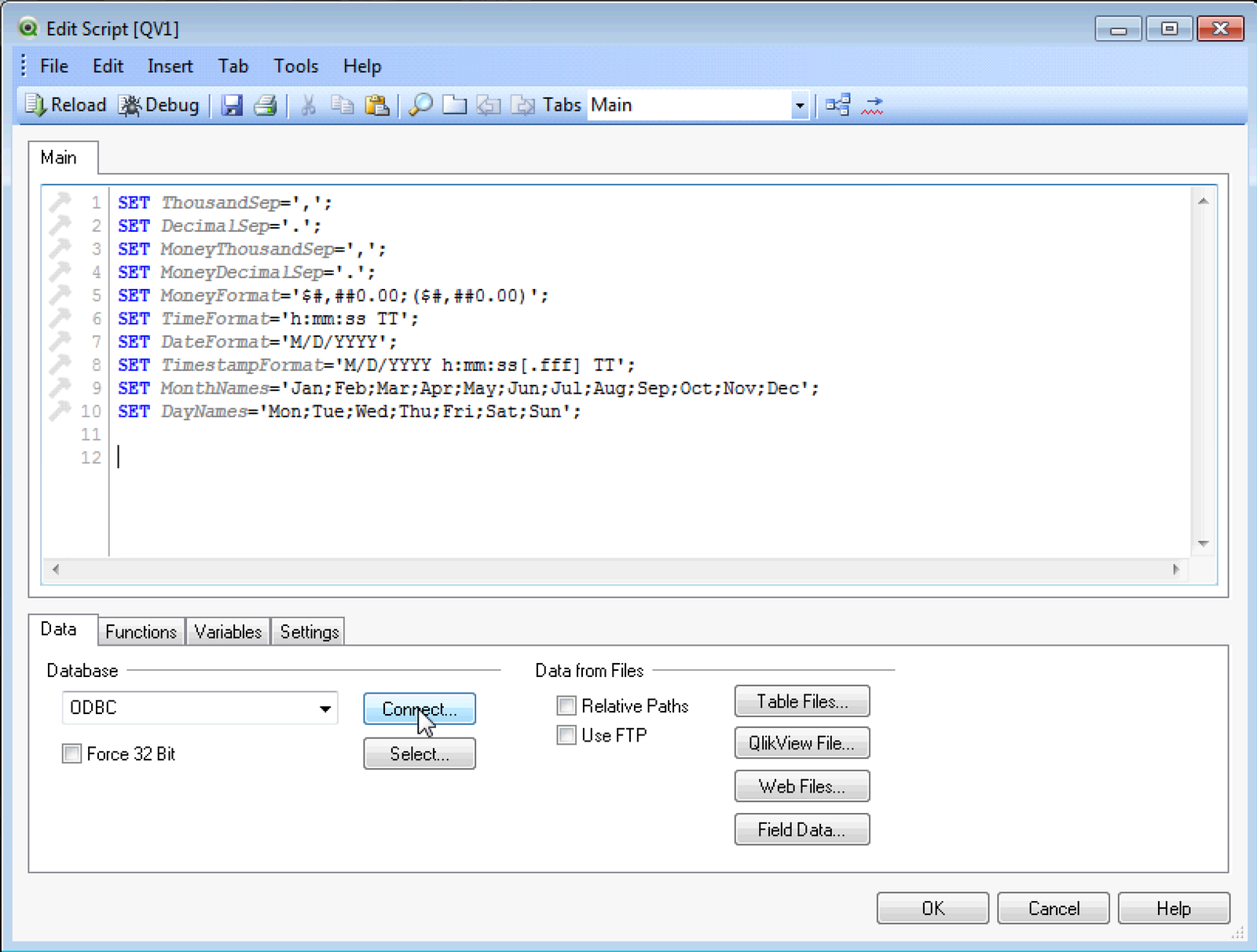Image resolution: width=1257 pixels, height=952 pixels.
Task: Click the Add Tab icon
Action: tap(455, 105)
